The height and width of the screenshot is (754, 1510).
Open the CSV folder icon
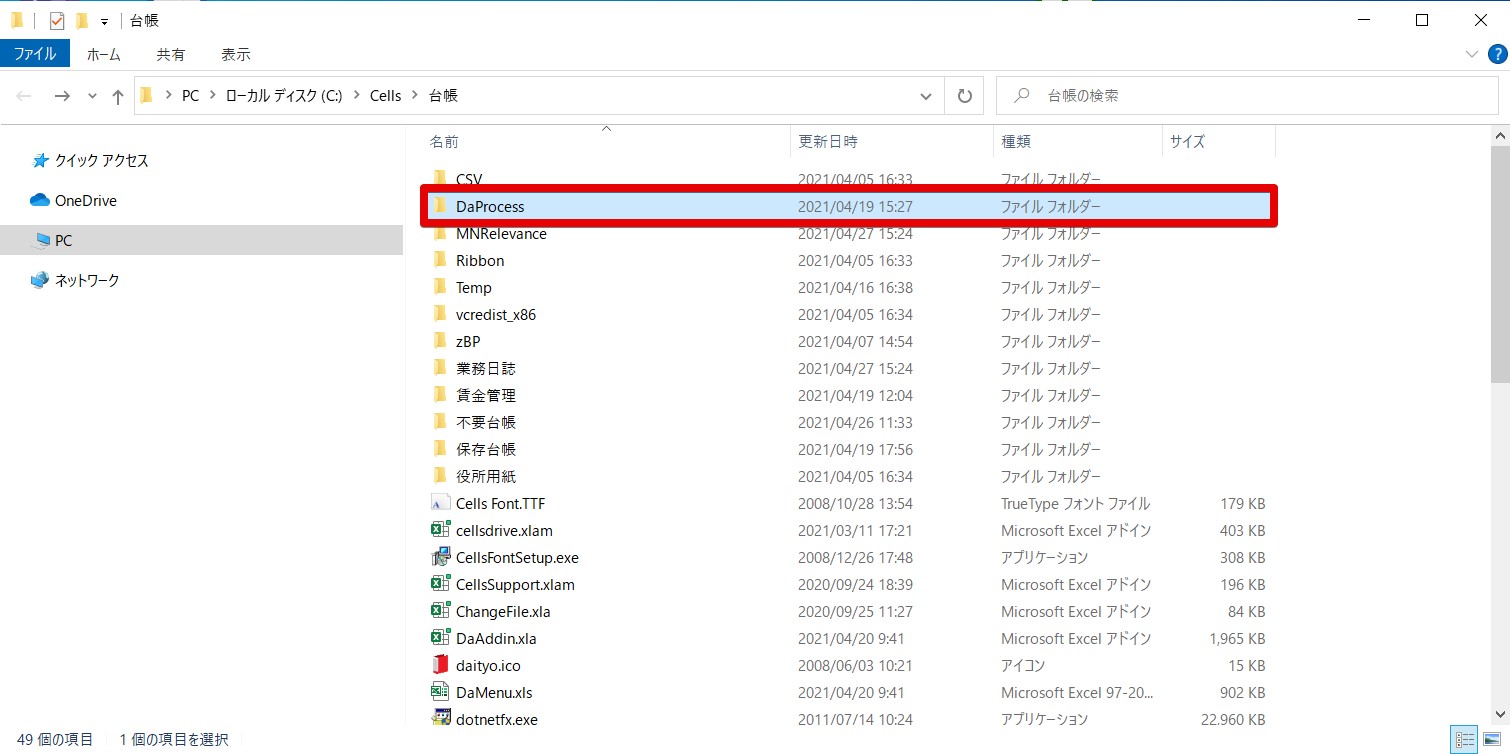point(440,179)
